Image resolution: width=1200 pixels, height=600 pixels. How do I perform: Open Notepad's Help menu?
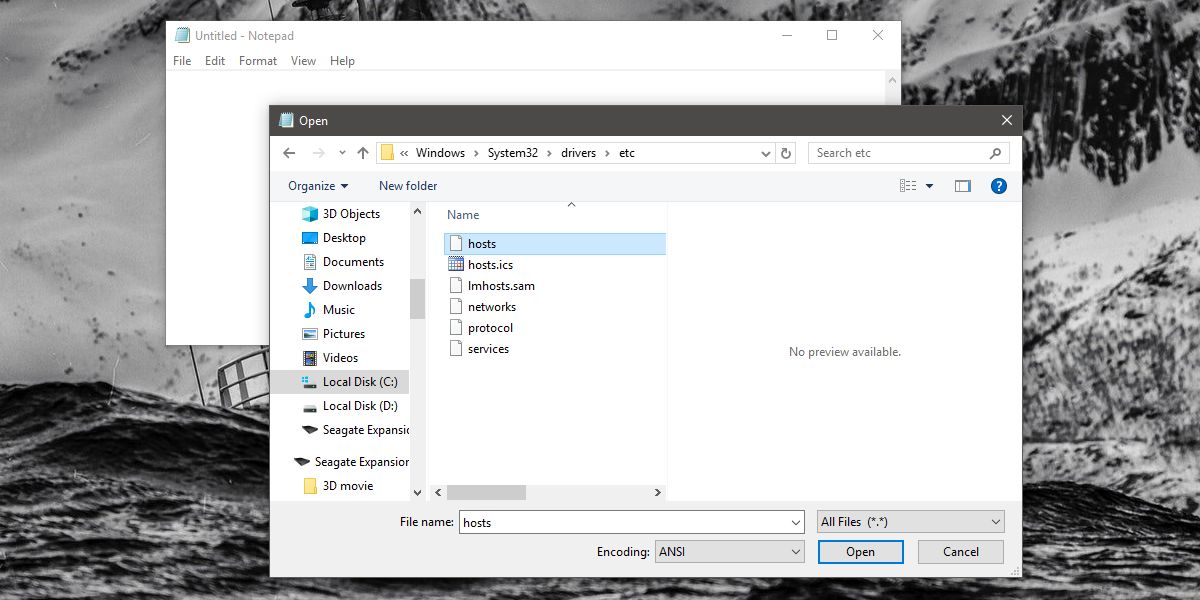coord(342,61)
